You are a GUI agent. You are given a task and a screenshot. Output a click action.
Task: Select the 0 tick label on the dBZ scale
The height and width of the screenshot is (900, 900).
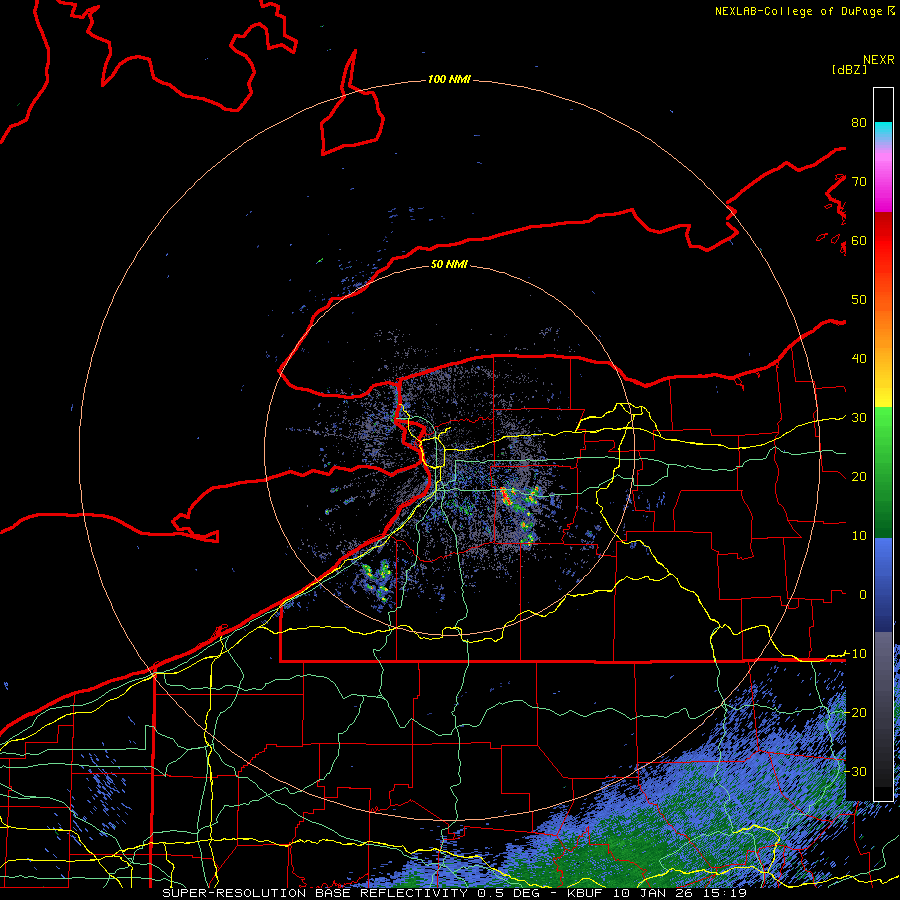pyautogui.click(x=863, y=595)
